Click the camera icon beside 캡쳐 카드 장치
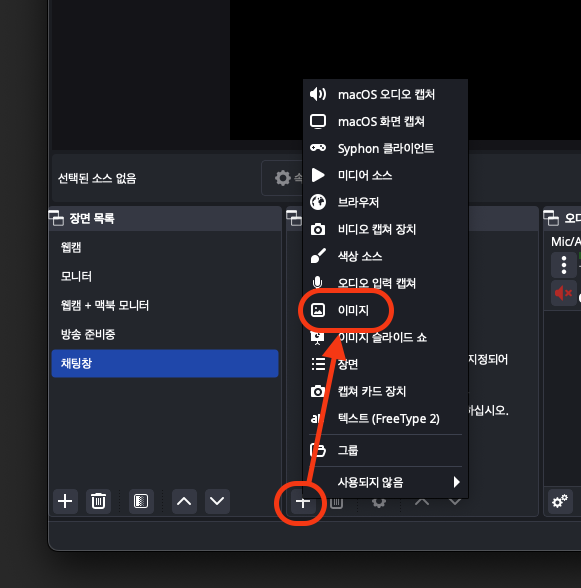Viewport: 581px width, 588px height. point(317,391)
